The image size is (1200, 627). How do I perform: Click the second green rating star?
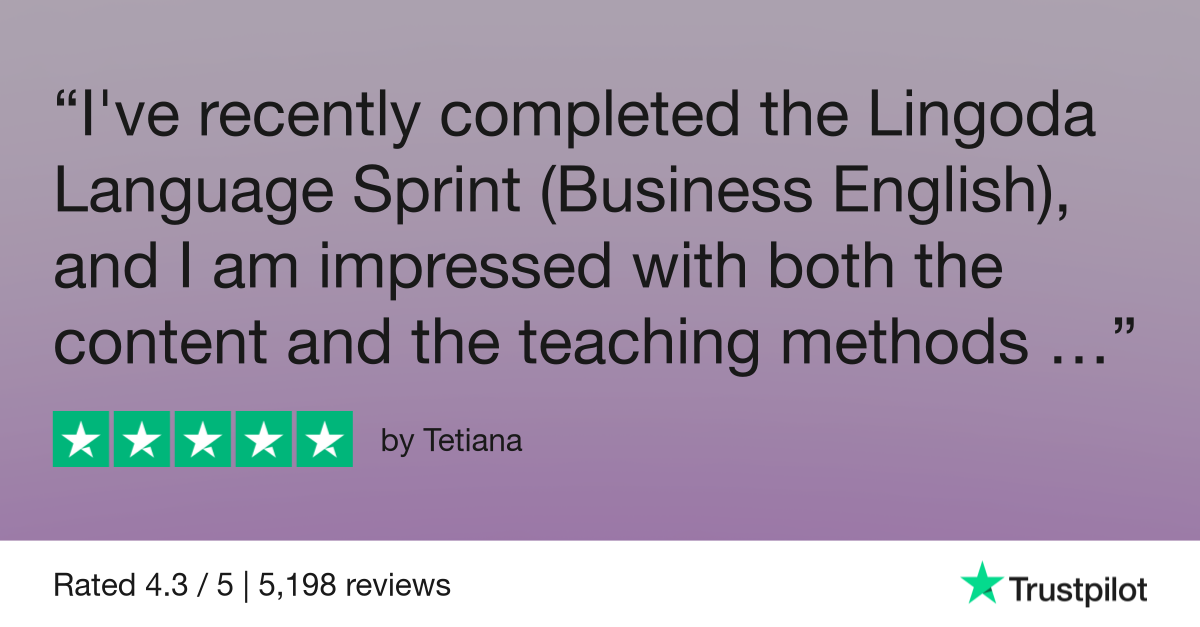(142, 439)
